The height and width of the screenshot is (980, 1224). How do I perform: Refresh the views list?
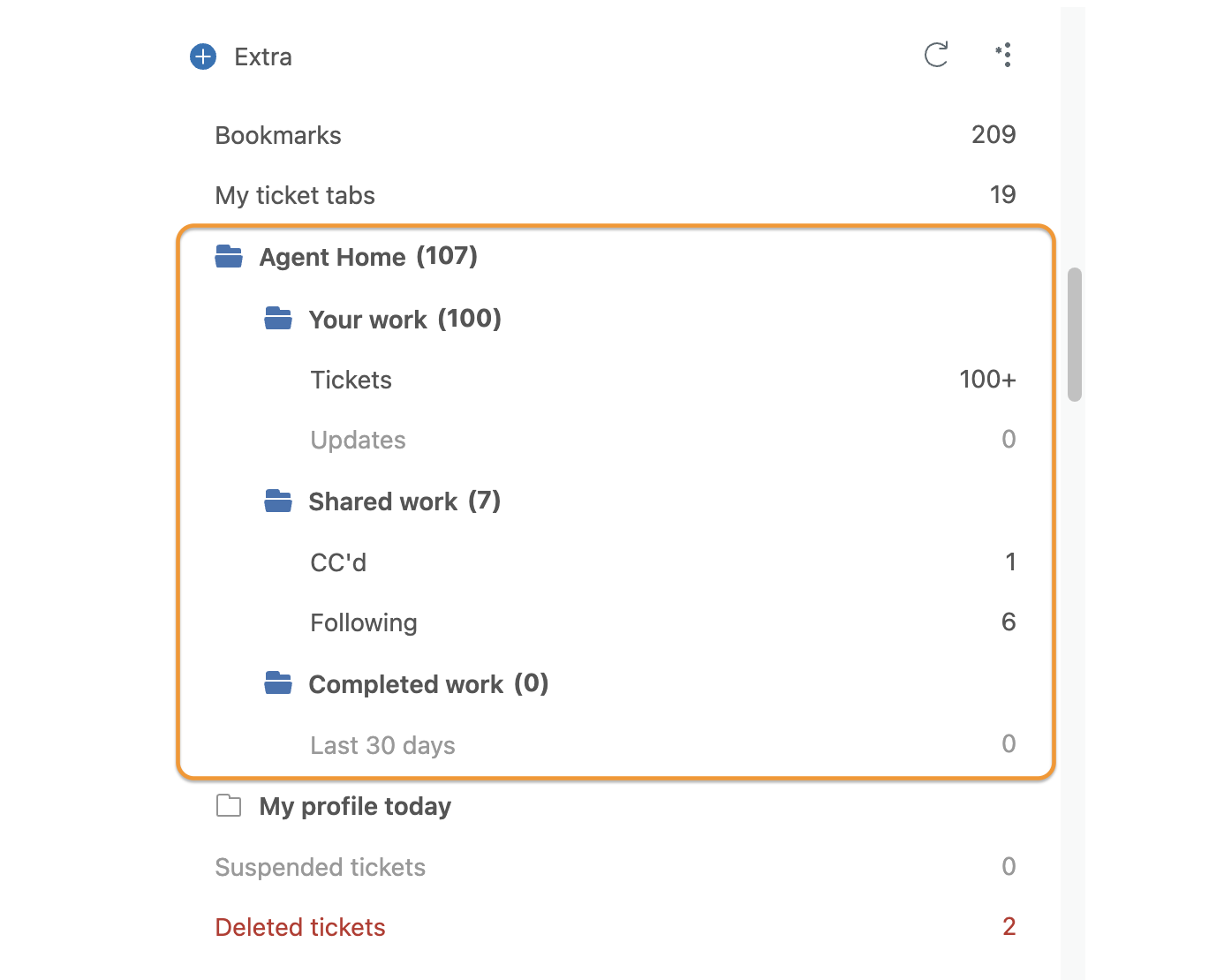coord(936,55)
